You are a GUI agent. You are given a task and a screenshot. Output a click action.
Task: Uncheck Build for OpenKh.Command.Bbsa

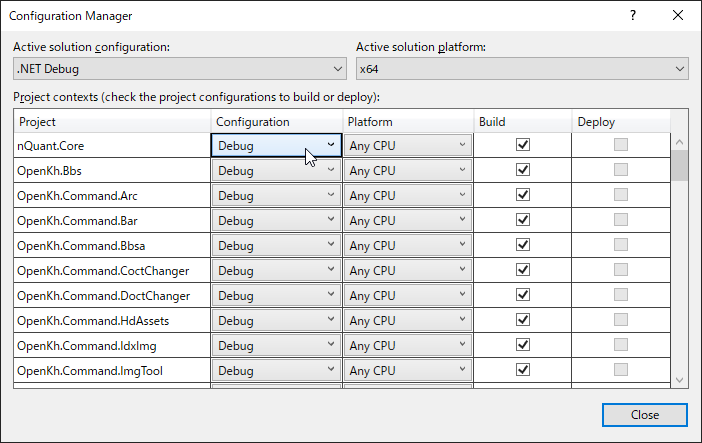(x=522, y=245)
